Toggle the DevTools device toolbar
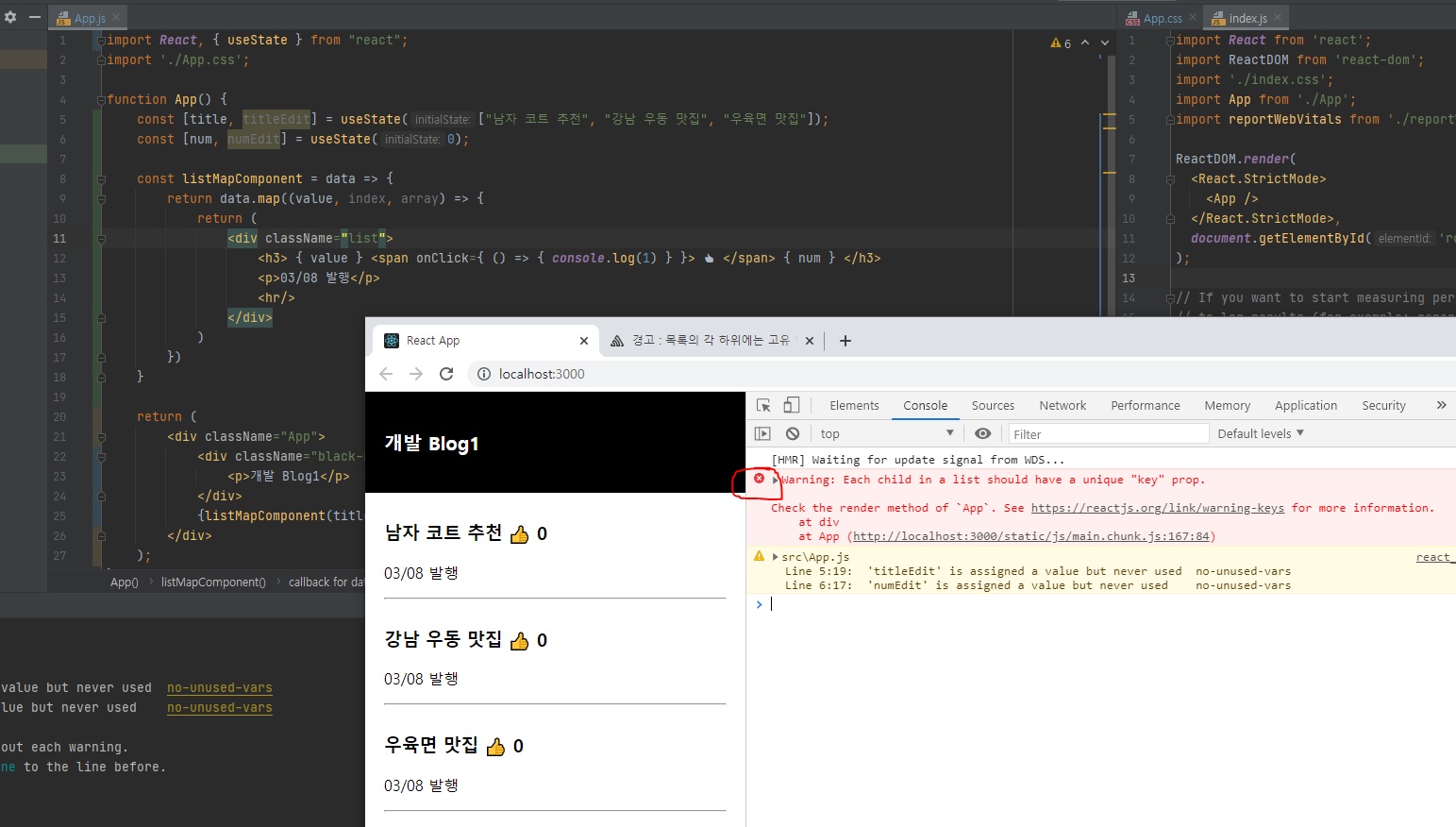This screenshot has width=1456, height=827. [792, 405]
